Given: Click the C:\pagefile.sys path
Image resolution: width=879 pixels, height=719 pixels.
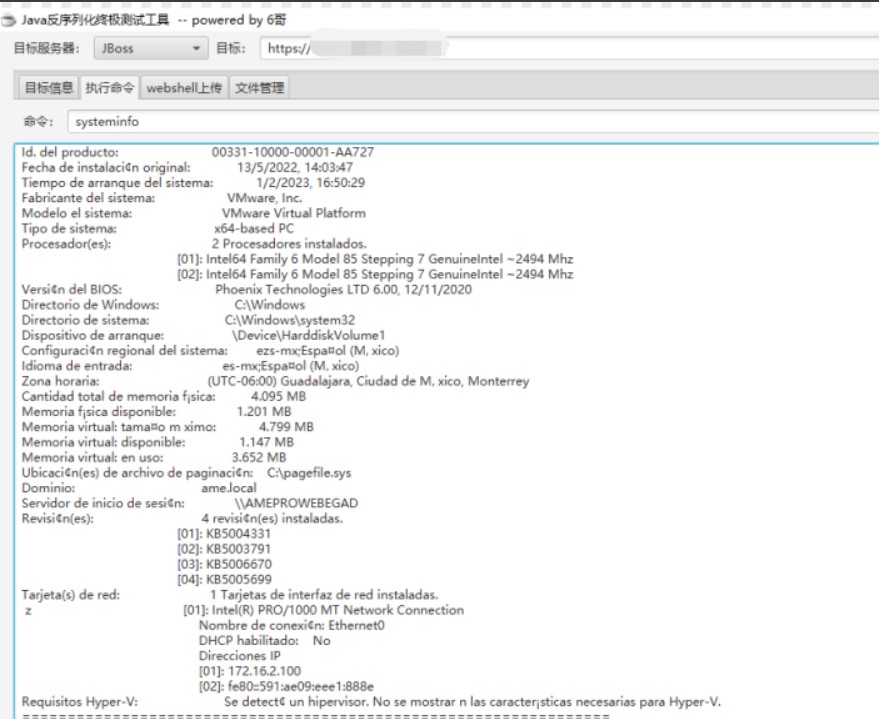Looking at the screenshot, I should [x=309, y=473].
